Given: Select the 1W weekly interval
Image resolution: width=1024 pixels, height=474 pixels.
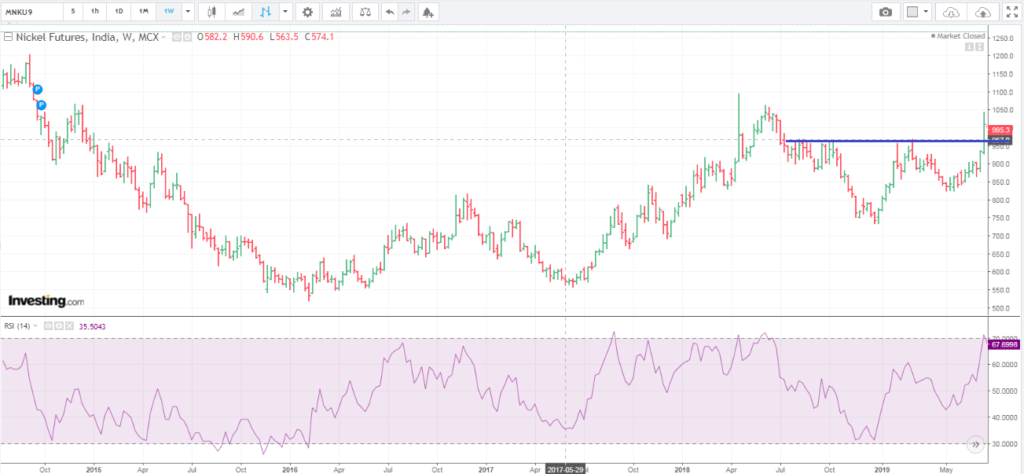Looking at the screenshot, I should click(168, 12).
